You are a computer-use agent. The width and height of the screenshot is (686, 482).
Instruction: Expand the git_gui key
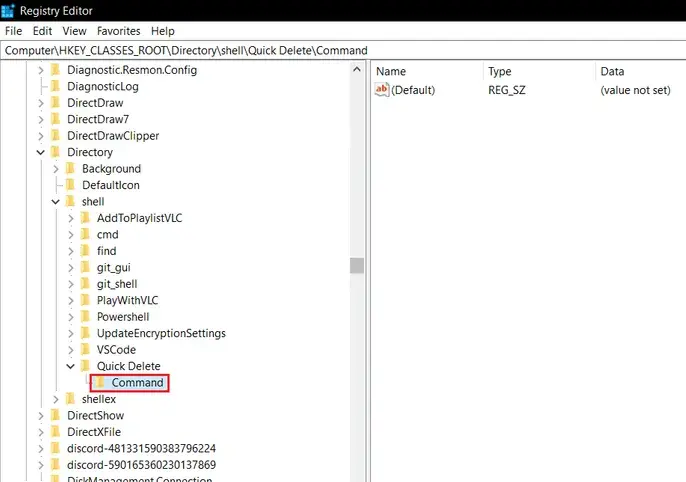[x=71, y=268]
